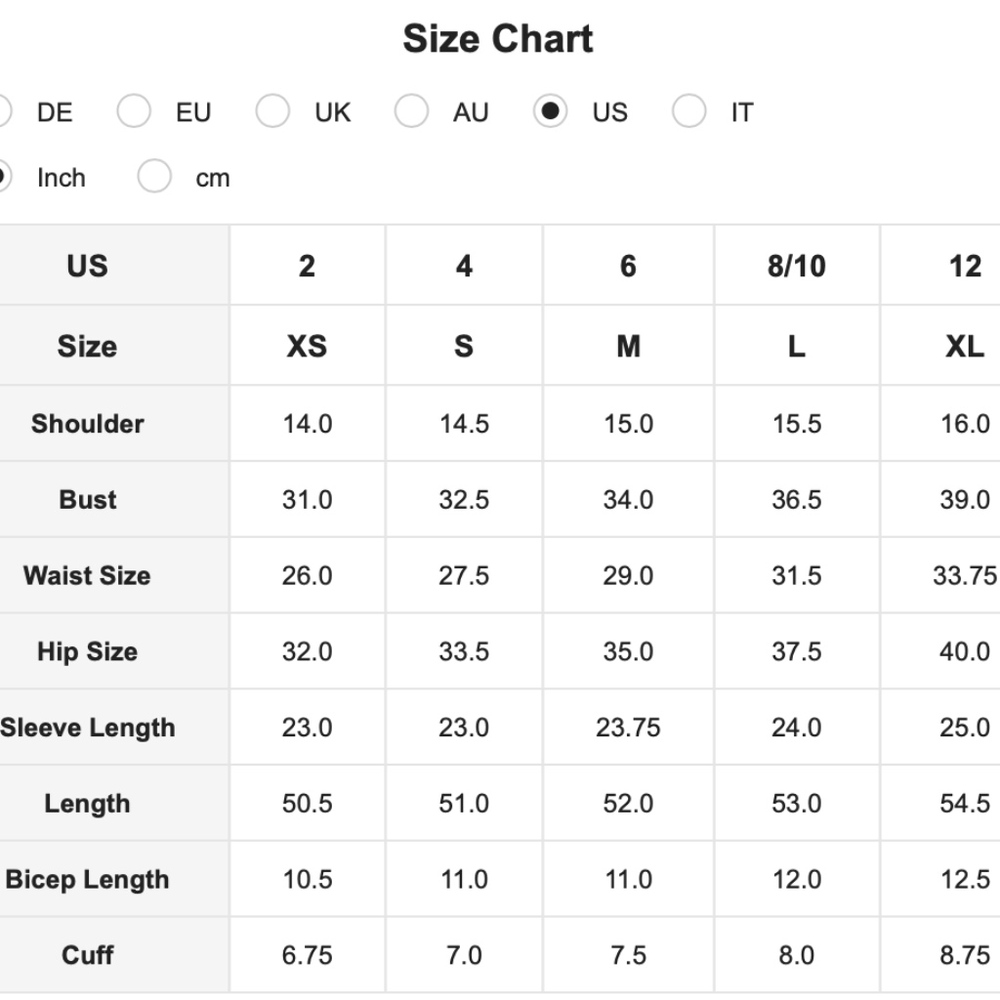The width and height of the screenshot is (1000, 1000).
Task: Click the Sleeve Length row label
Action: pos(88,728)
